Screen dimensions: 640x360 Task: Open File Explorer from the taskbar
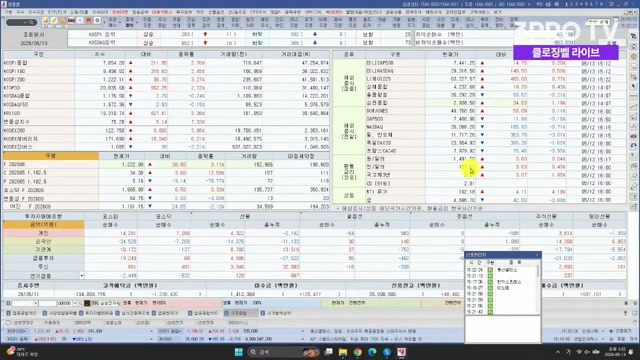pos(343,352)
